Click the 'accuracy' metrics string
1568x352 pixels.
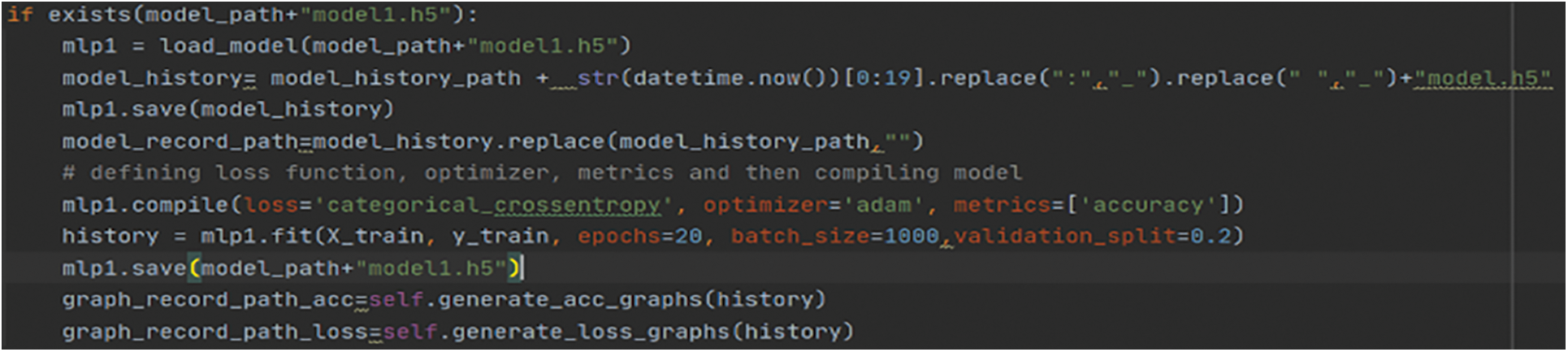click(1146, 205)
